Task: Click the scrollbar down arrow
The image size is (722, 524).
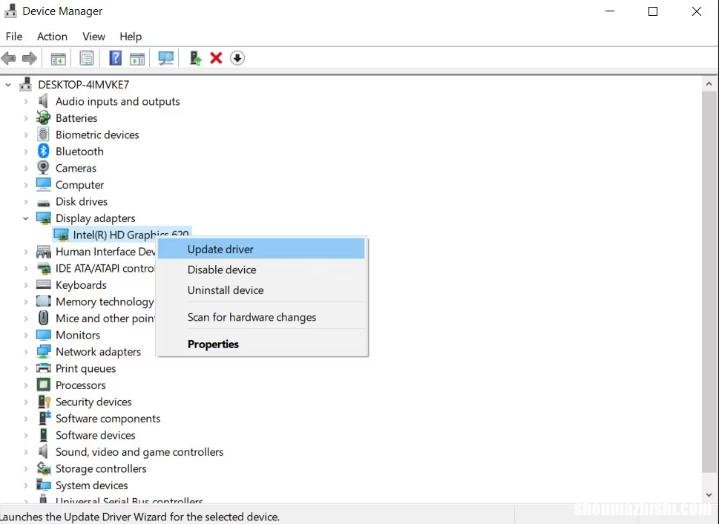Action: (709, 495)
